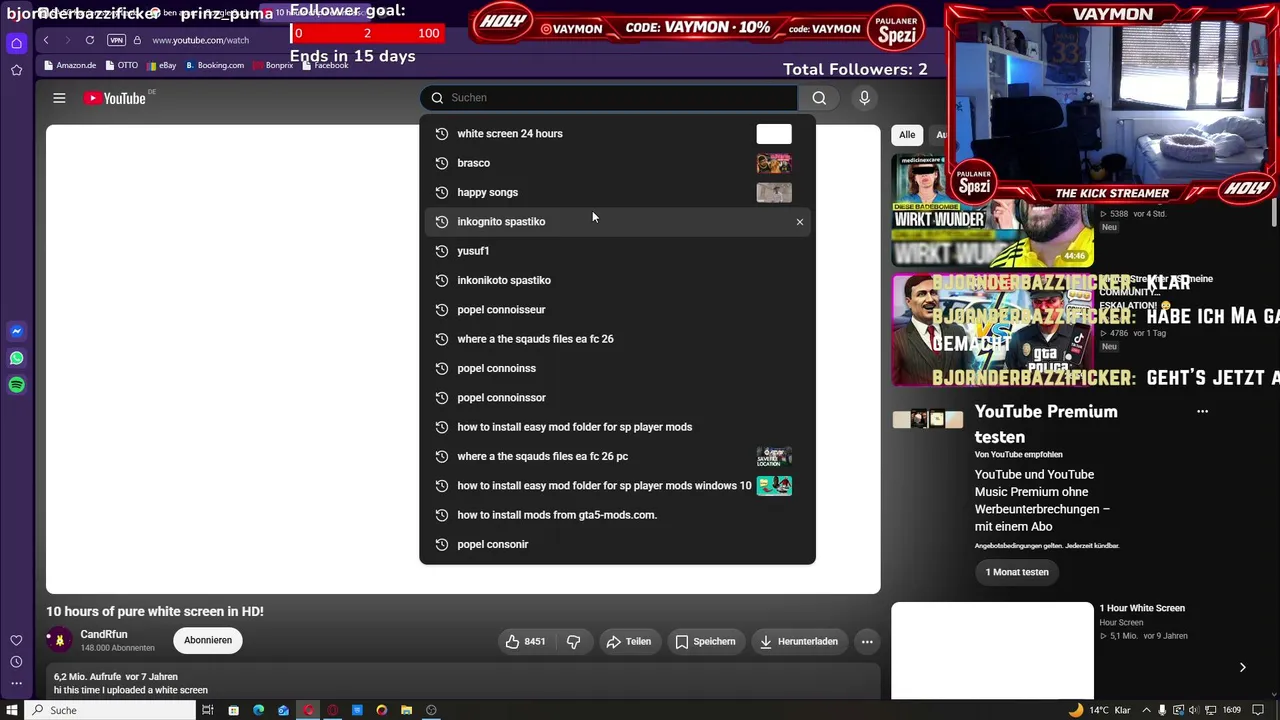Select the "Alle" filter chip
Image resolution: width=1280 pixels, height=720 pixels.
pyautogui.click(x=907, y=134)
